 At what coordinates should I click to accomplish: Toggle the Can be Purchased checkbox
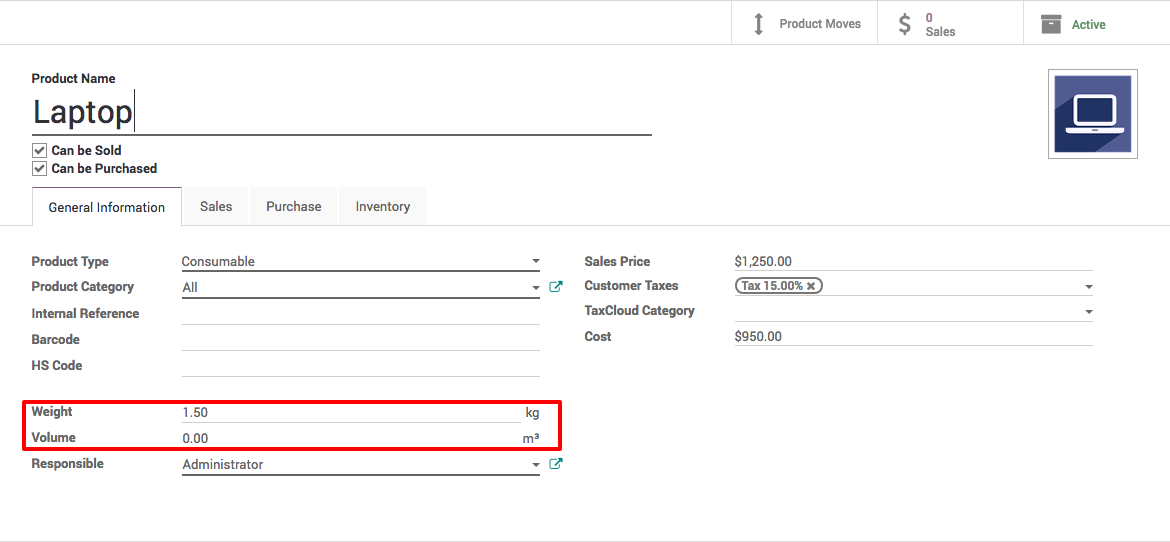(x=40, y=169)
